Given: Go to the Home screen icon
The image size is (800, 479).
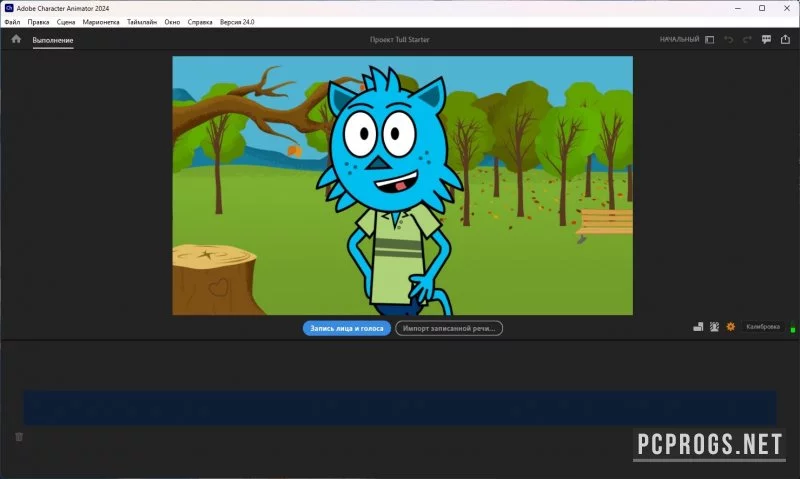Looking at the screenshot, I should tap(16, 39).
